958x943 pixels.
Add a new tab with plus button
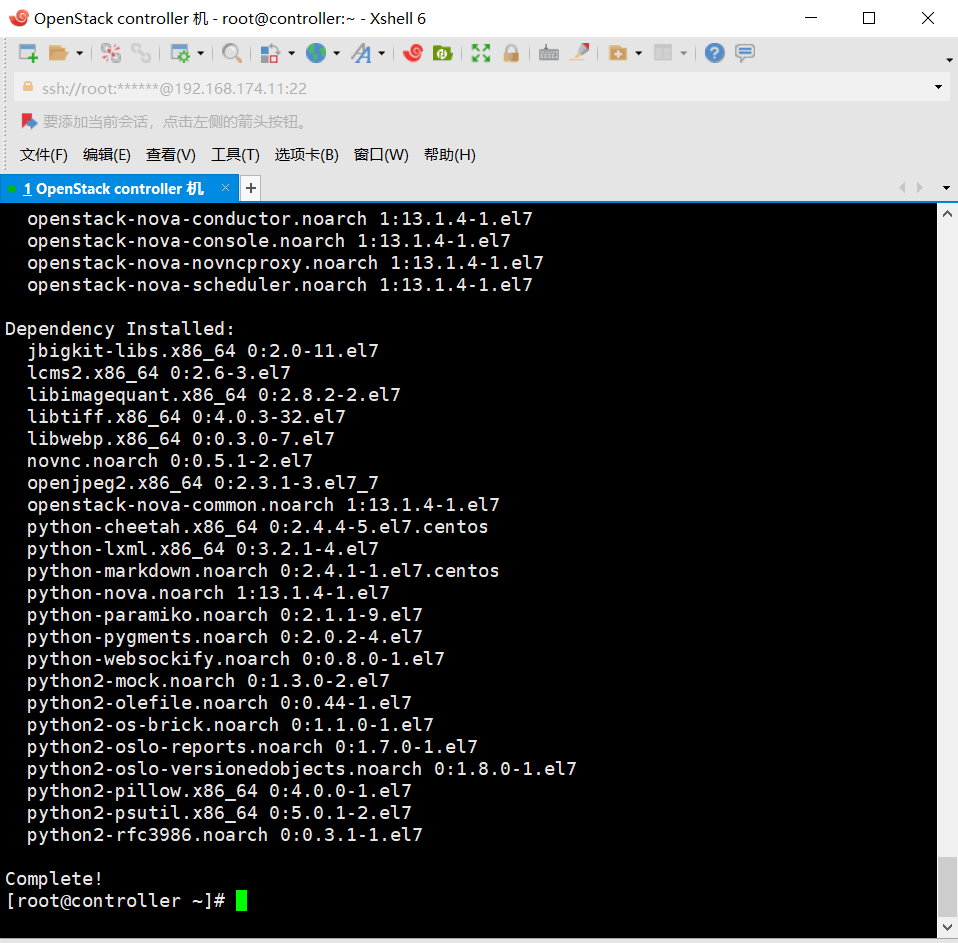pos(250,188)
